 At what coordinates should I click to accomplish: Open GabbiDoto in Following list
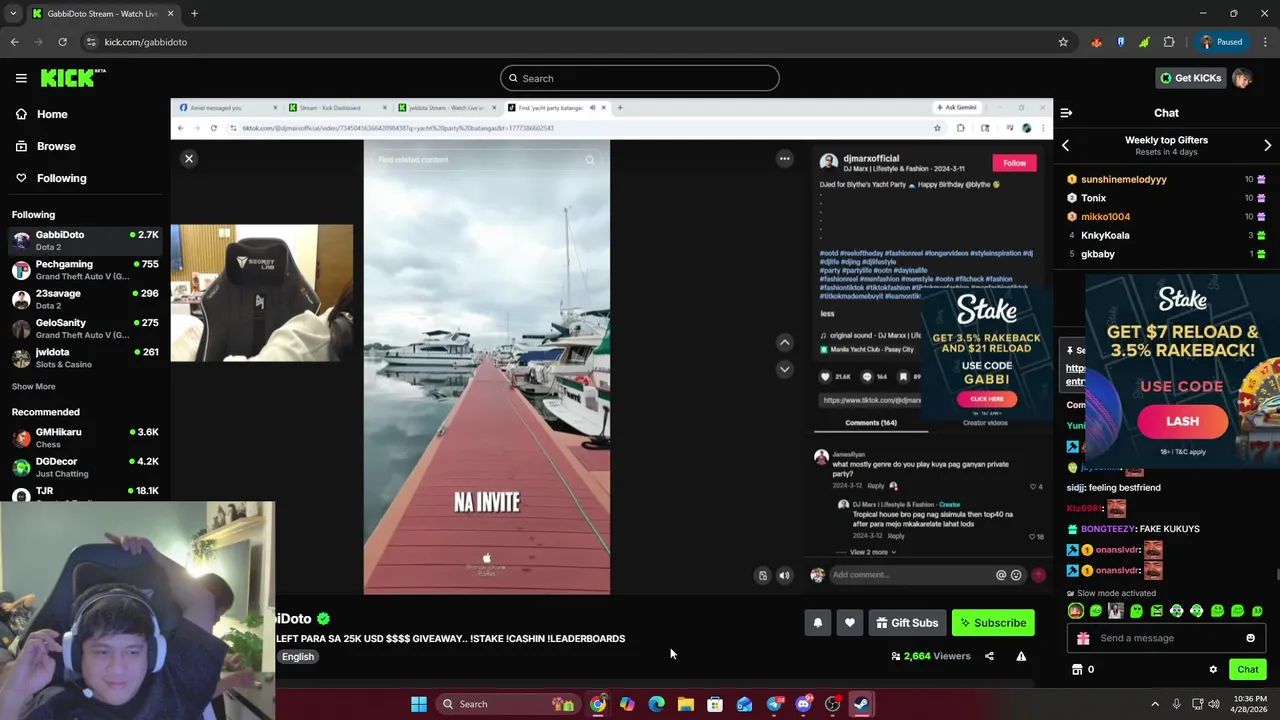point(85,240)
